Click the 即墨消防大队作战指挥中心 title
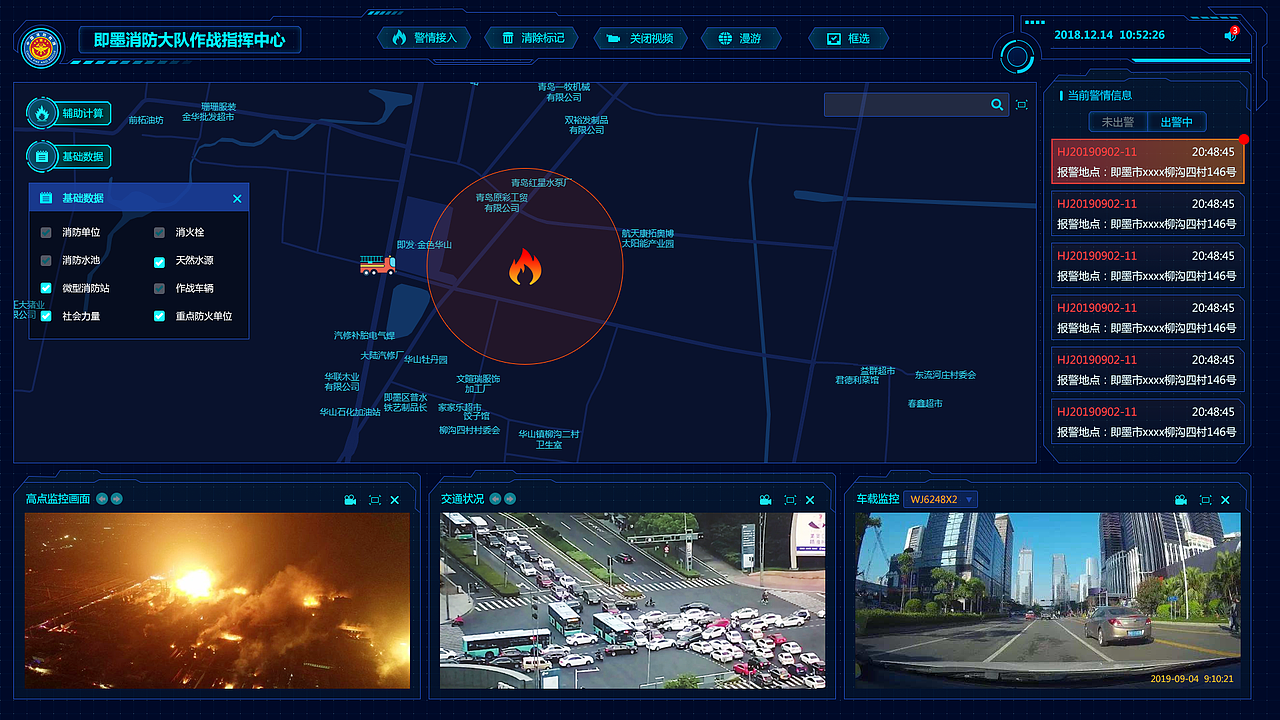 coord(190,40)
